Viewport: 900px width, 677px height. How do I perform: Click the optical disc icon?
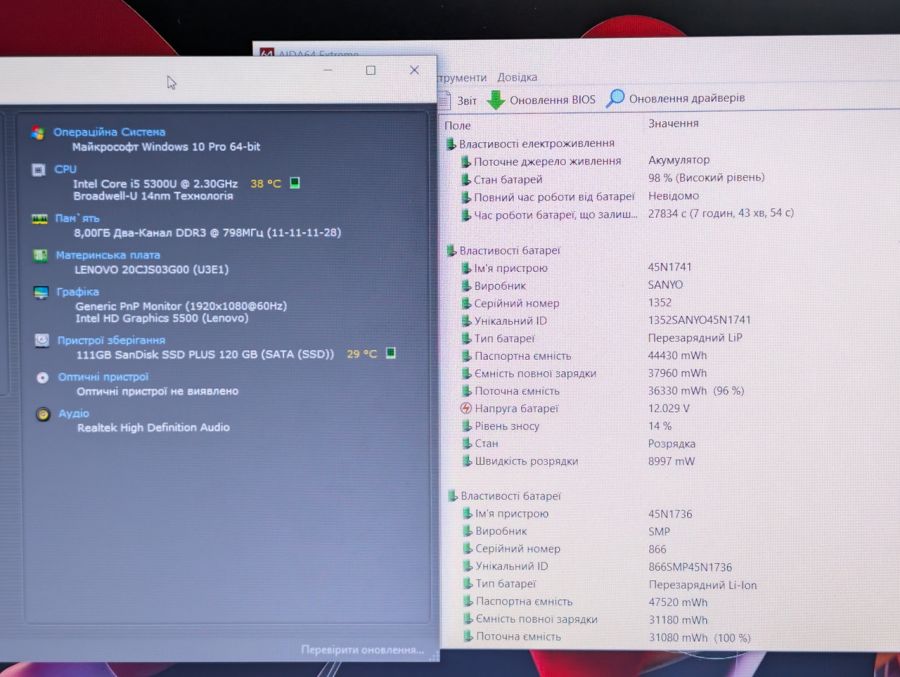[42, 377]
